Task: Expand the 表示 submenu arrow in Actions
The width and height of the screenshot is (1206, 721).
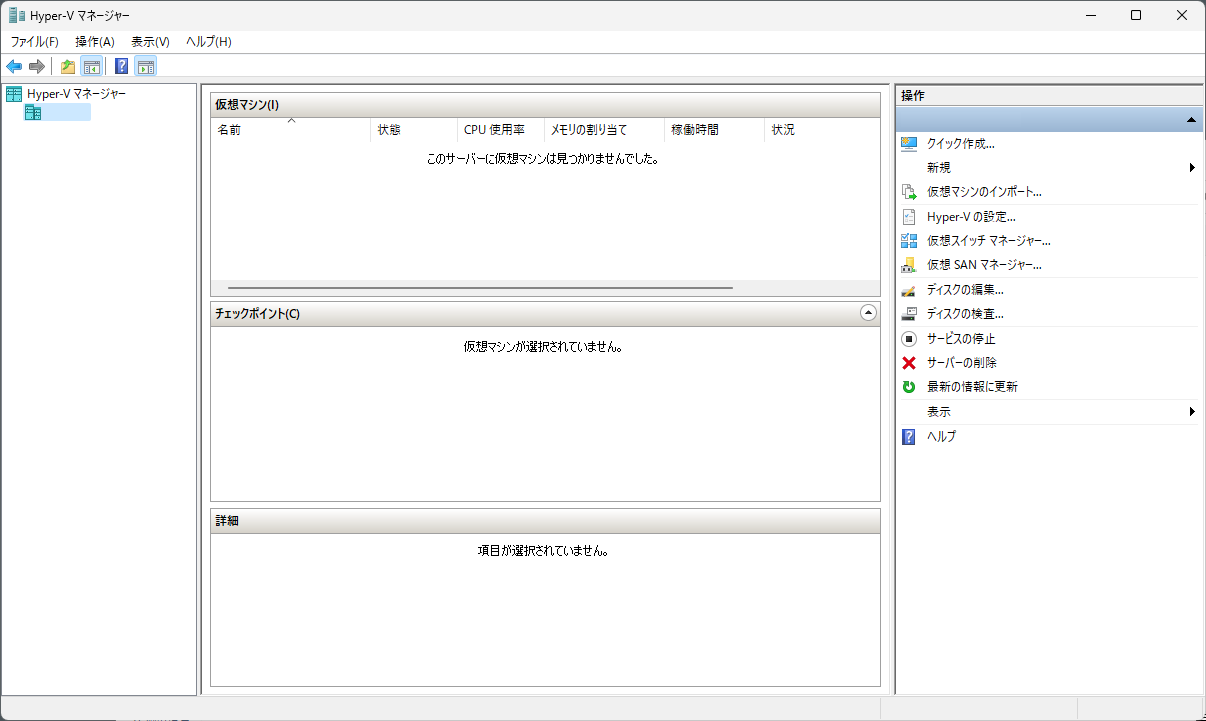Action: tap(1193, 411)
